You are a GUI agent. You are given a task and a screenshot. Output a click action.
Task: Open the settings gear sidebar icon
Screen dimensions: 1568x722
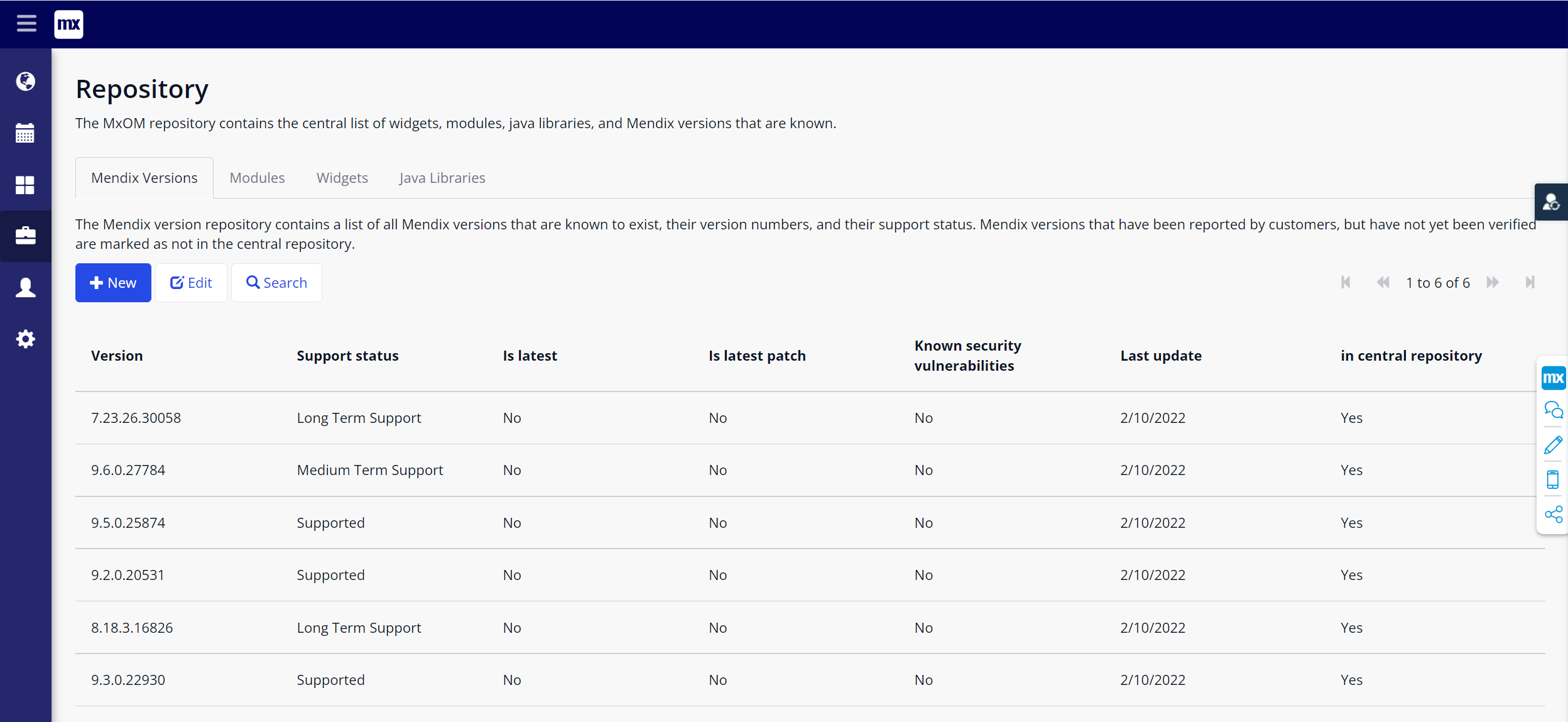pos(26,339)
